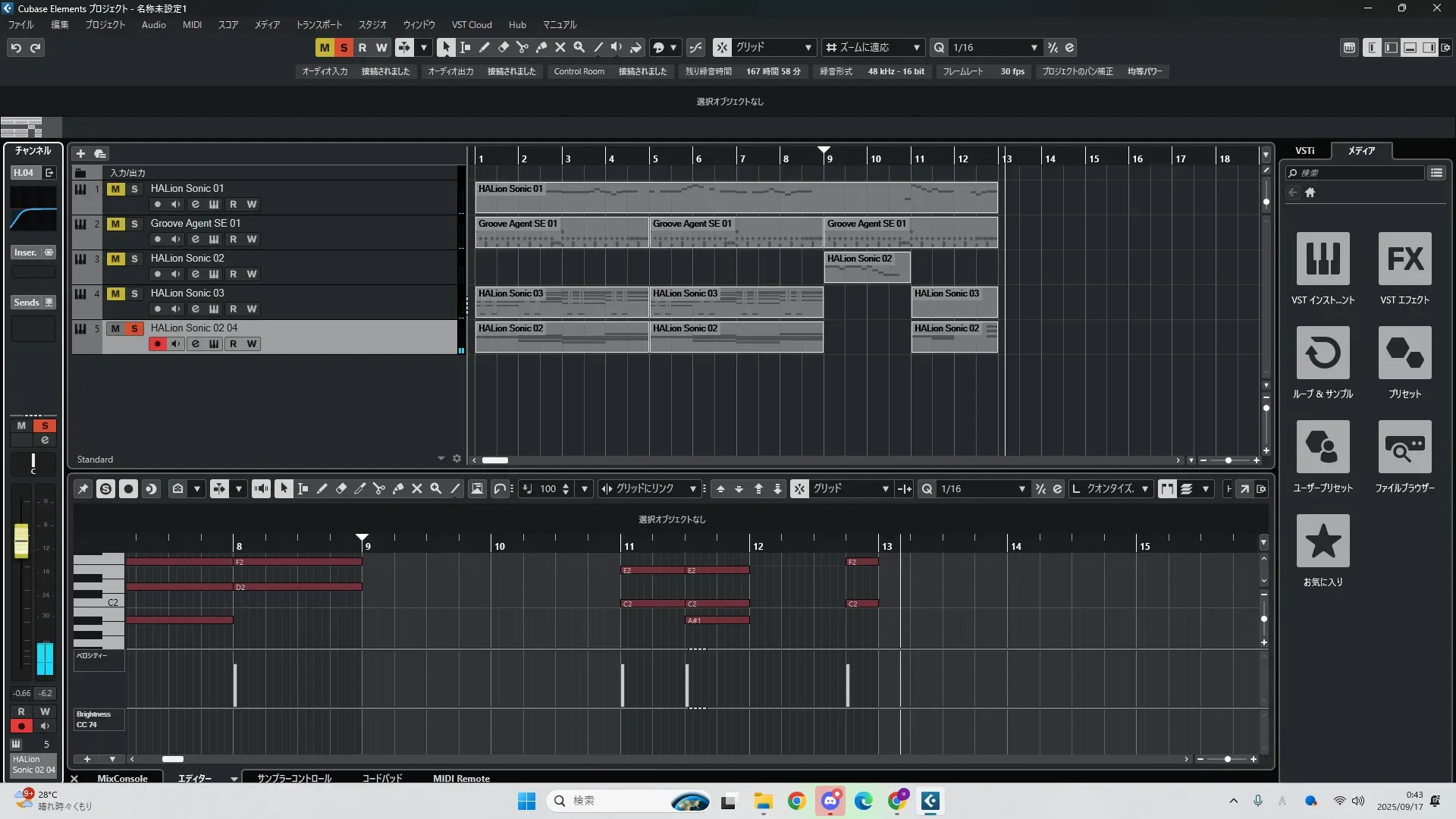Viewport: 1456px width, 819px height.
Task: Select the Zoom tool in main toolbar
Action: (x=579, y=47)
